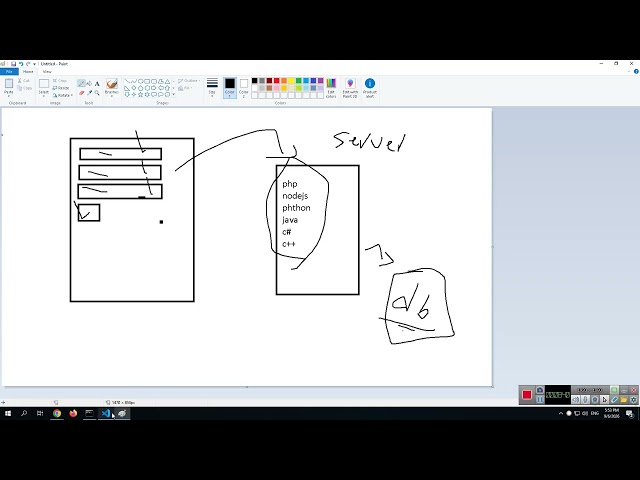Select the Eraser tool
640x480 pixels.
[82, 93]
